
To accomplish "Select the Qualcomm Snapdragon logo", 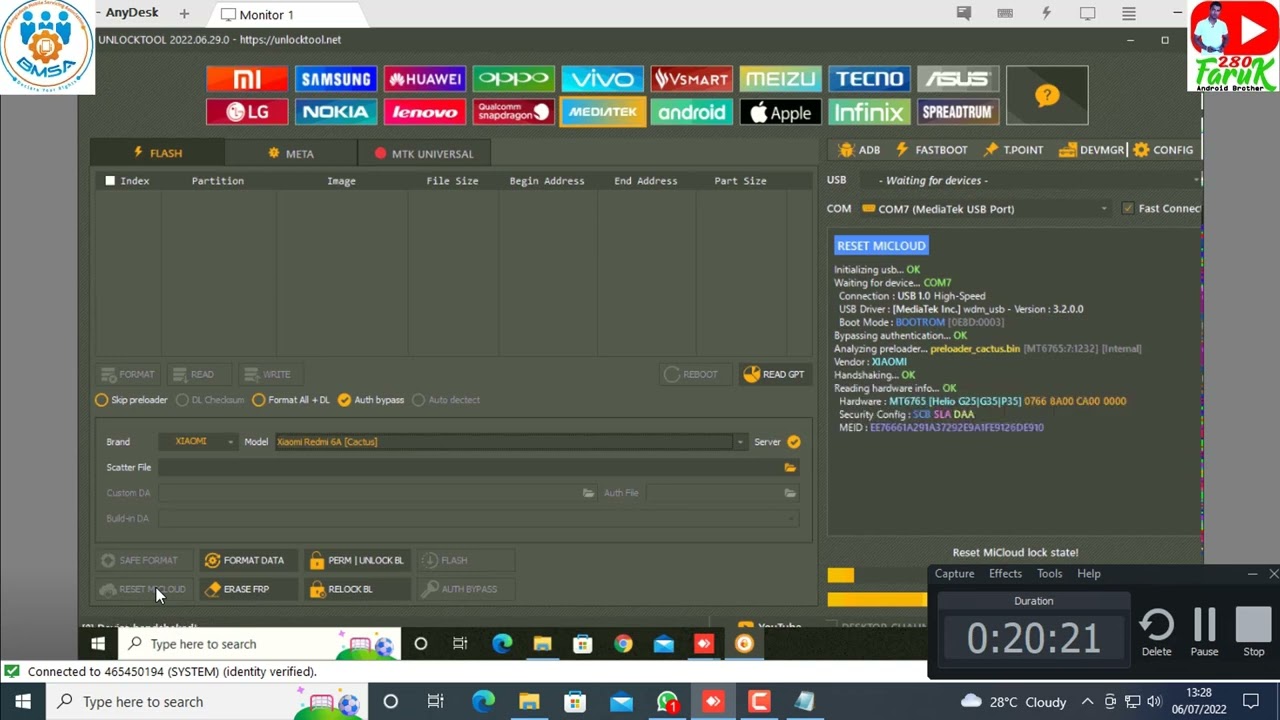I will (x=513, y=112).
